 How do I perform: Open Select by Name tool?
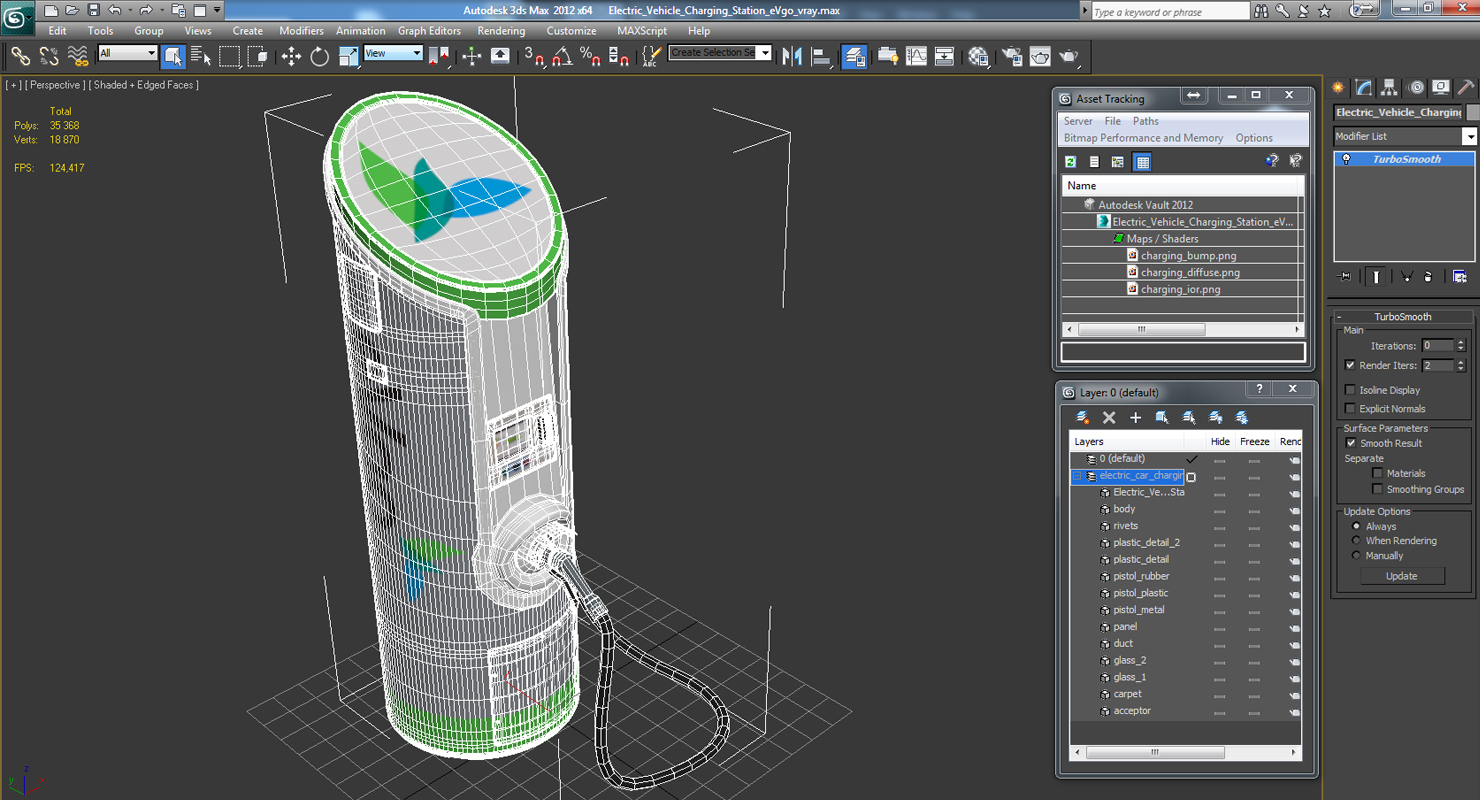click(201, 56)
